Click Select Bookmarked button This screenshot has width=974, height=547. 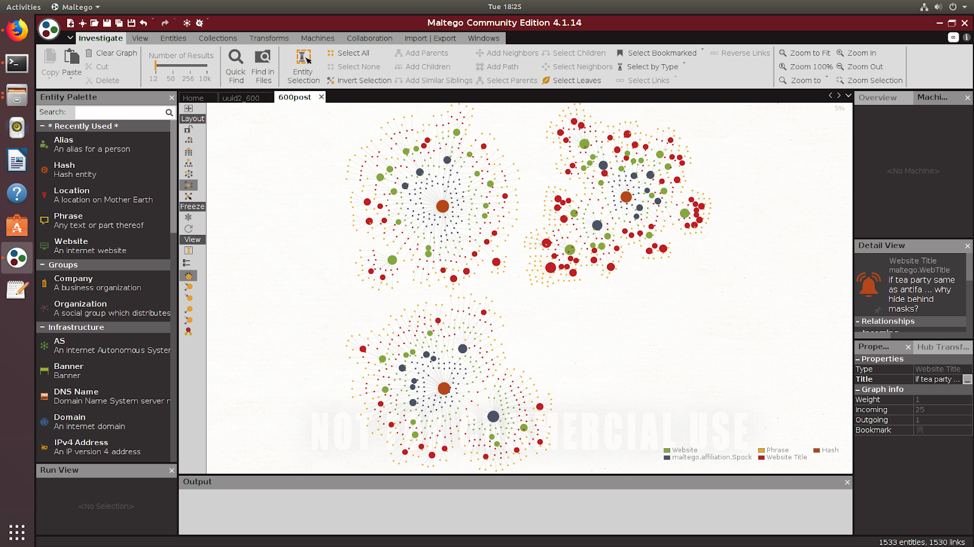pos(656,53)
